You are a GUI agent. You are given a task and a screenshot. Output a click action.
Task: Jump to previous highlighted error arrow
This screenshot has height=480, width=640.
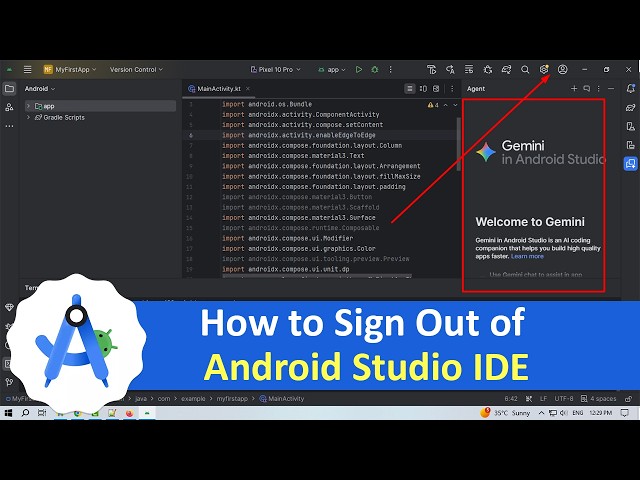tap(446, 105)
